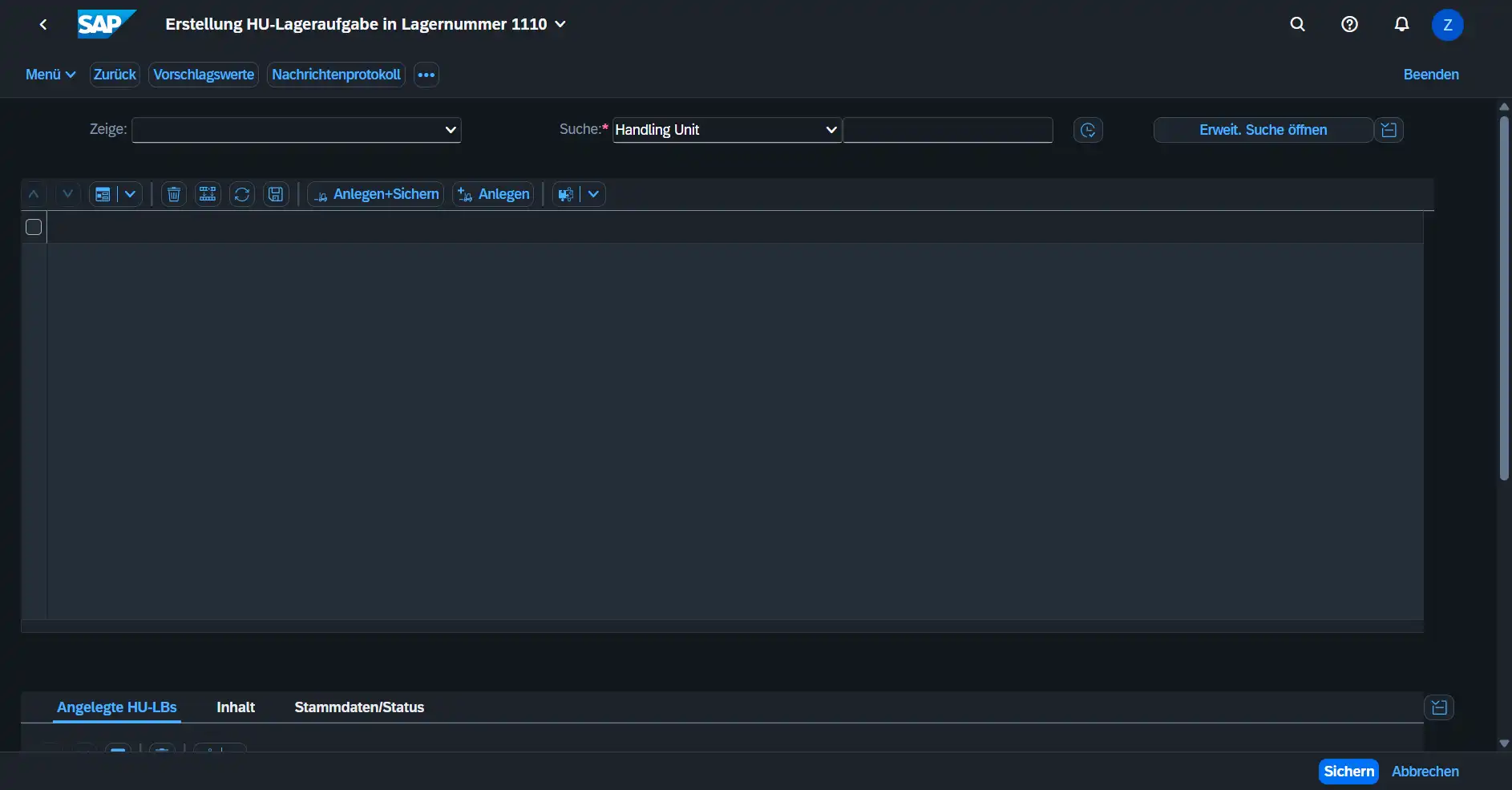This screenshot has height=790, width=1512.
Task: Open the Menü dropdown
Action: tap(50, 75)
